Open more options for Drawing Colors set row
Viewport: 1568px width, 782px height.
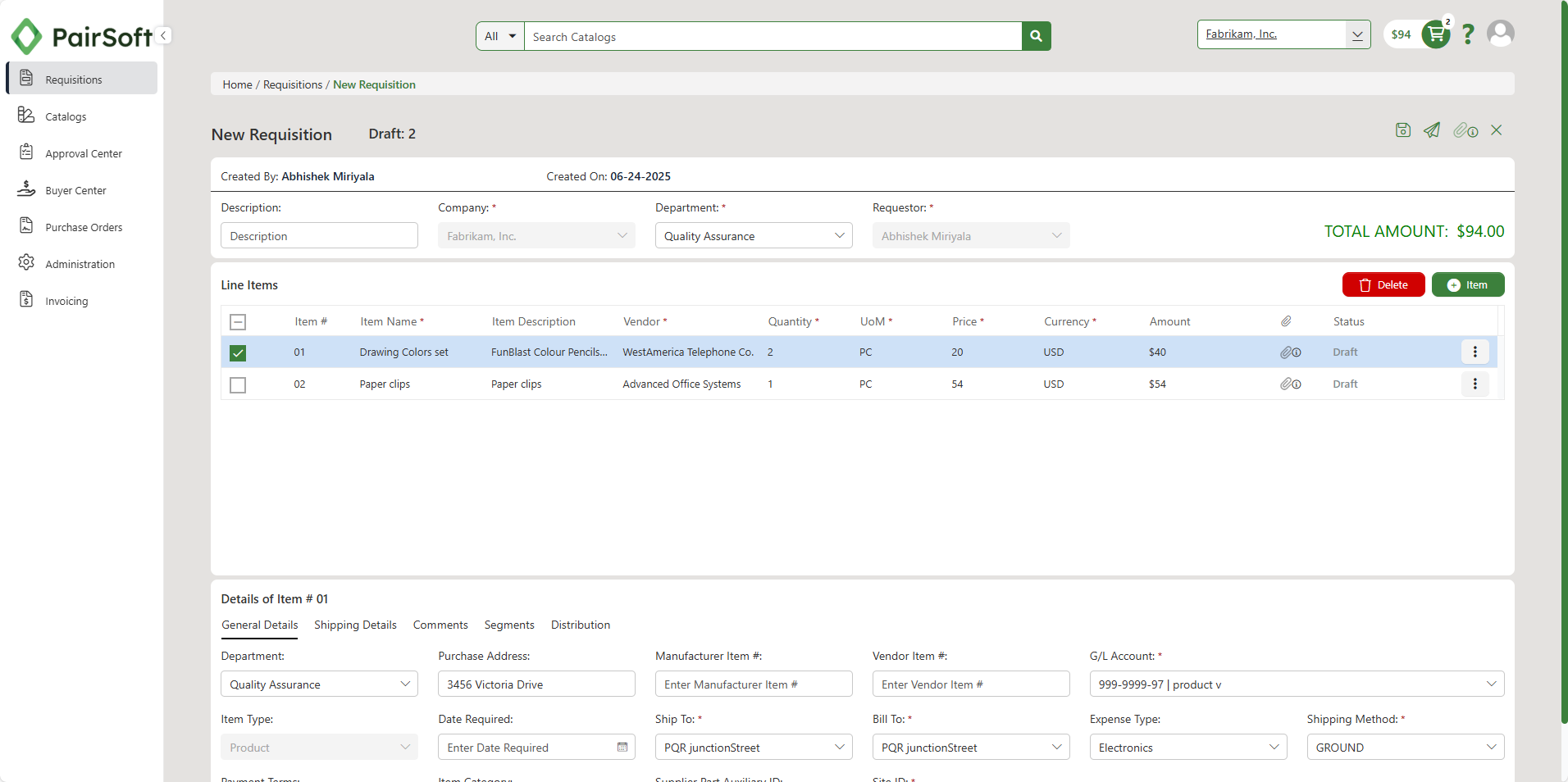click(1475, 352)
